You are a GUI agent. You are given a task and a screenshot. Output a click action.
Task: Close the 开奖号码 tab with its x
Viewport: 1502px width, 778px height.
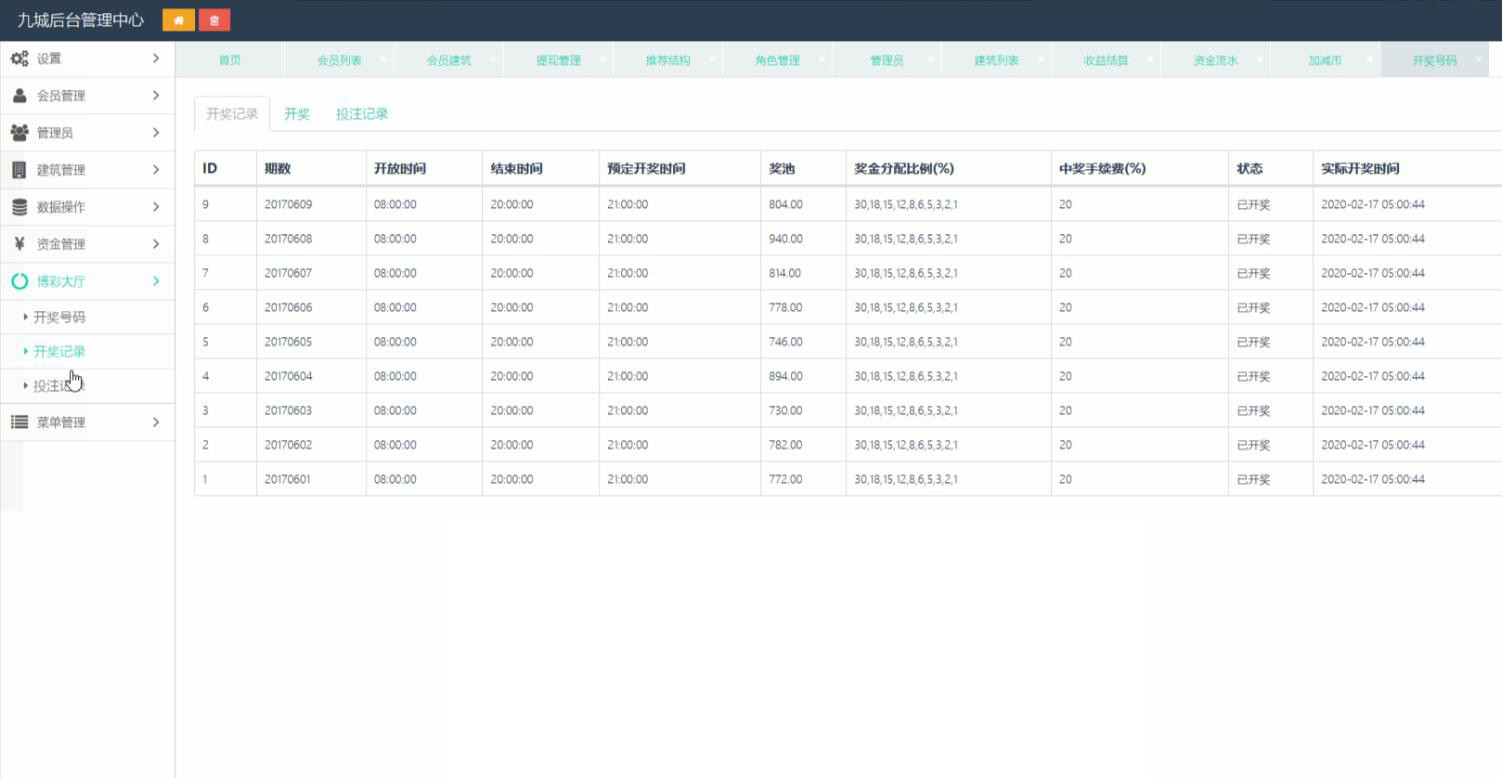1479,59
